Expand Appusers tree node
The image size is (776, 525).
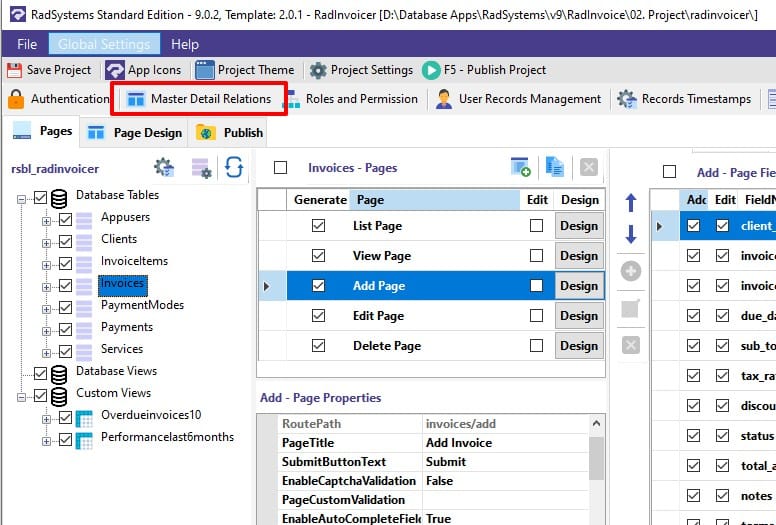click(x=47, y=221)
